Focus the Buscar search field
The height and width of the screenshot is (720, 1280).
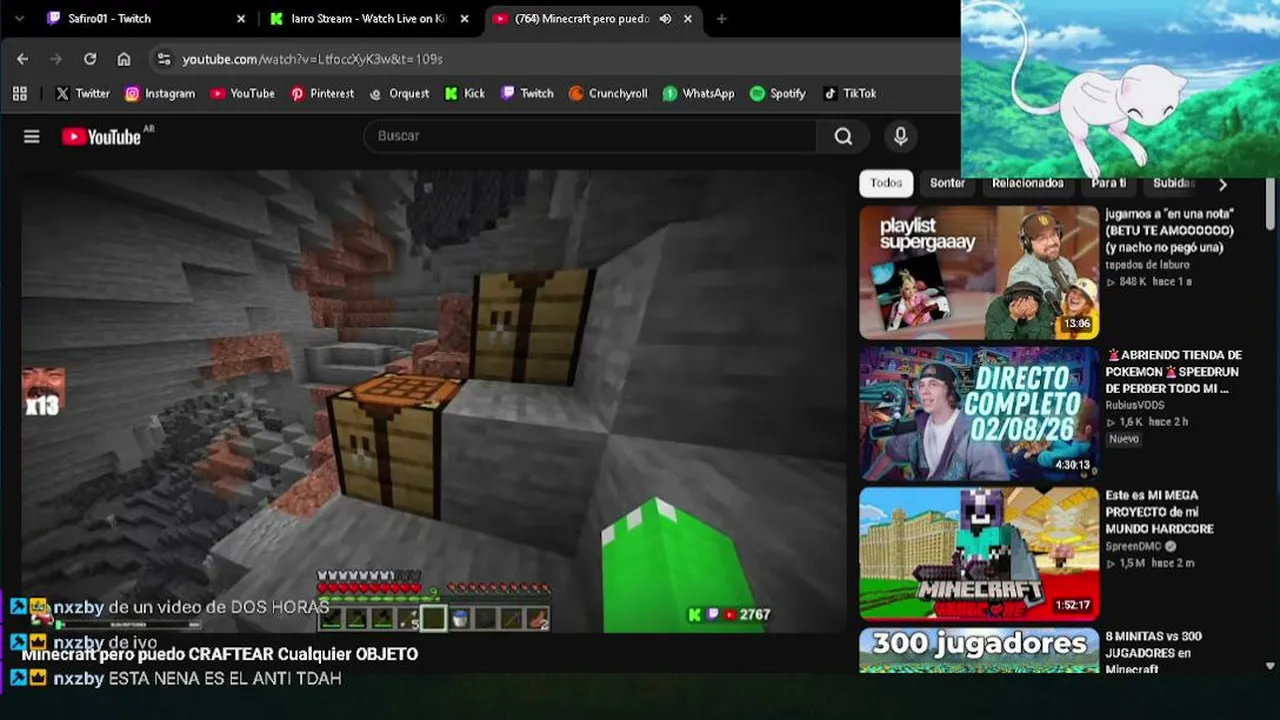[x=590, y=136]
